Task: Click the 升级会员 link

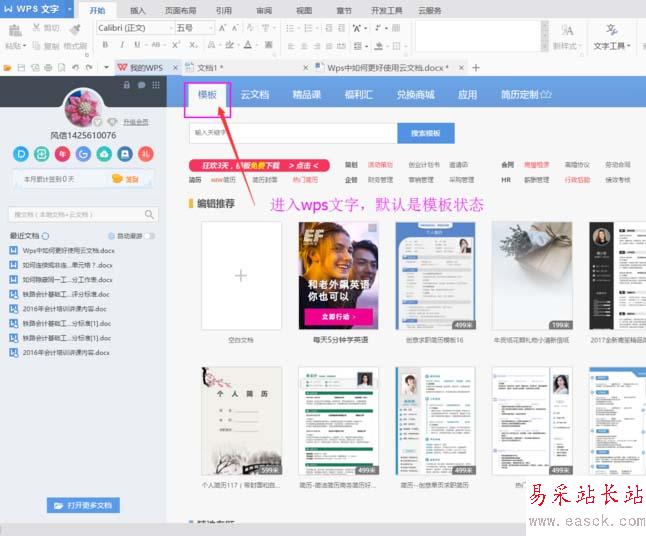Action: pos(136,122)
